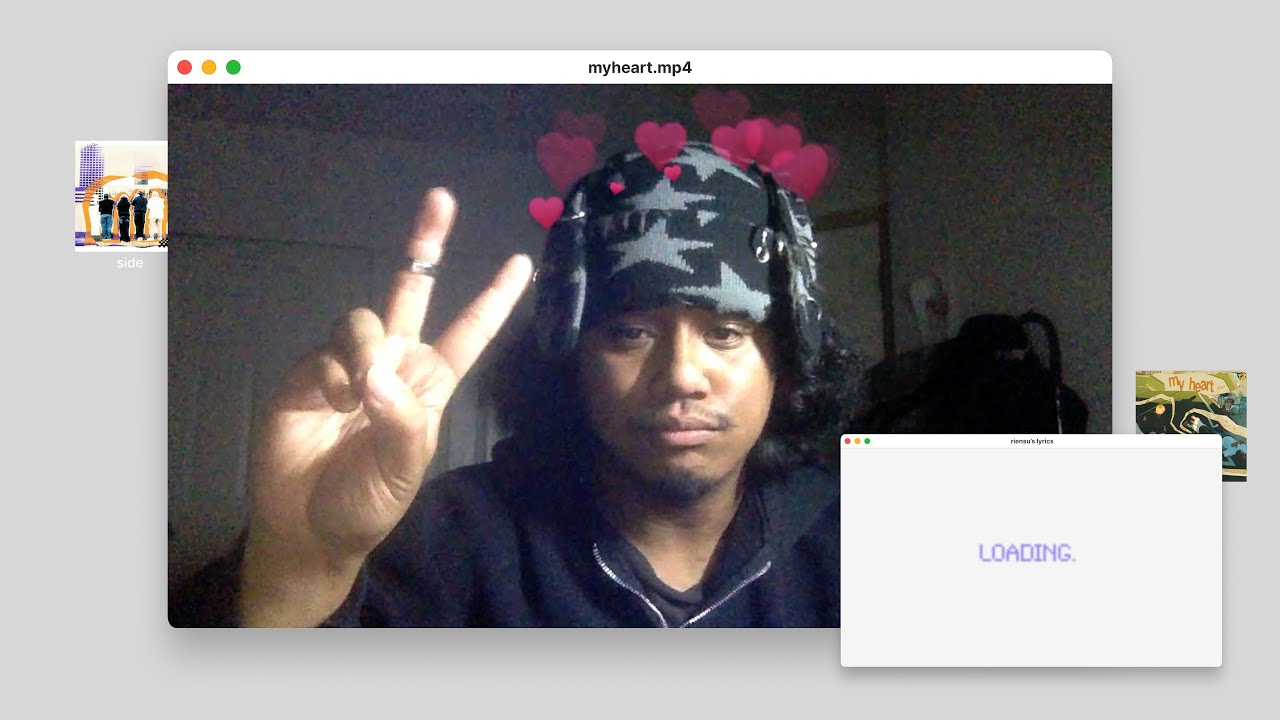
Task: Click the LOADING. text in lyrics window
Action: pyautogui.click(x=1027, y=553)
